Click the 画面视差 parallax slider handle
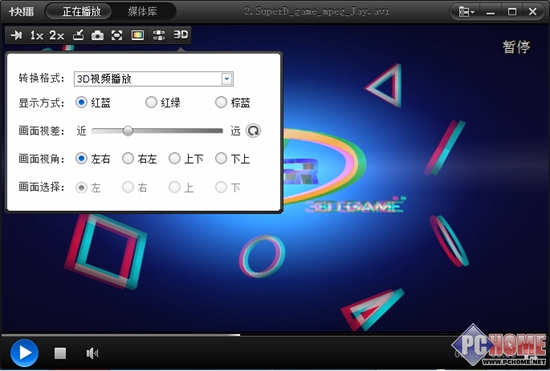 (x=128, y=131)
